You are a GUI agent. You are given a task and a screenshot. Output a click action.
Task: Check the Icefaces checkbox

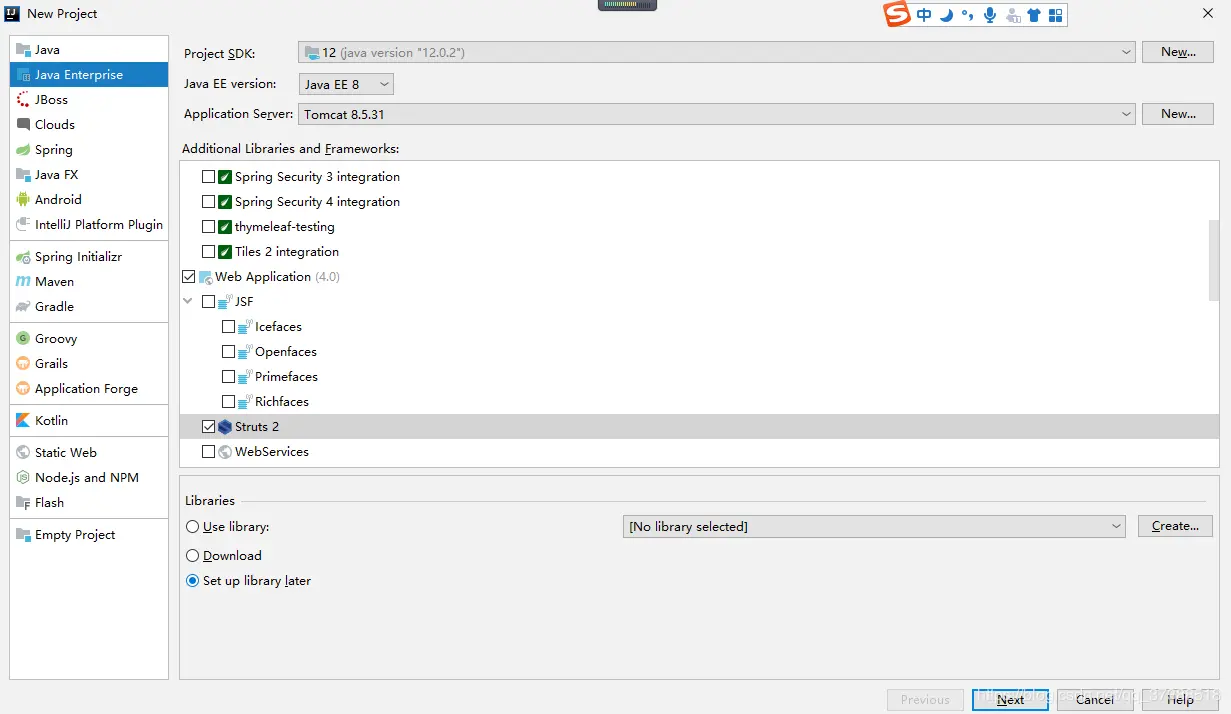[x=228, y=326]
